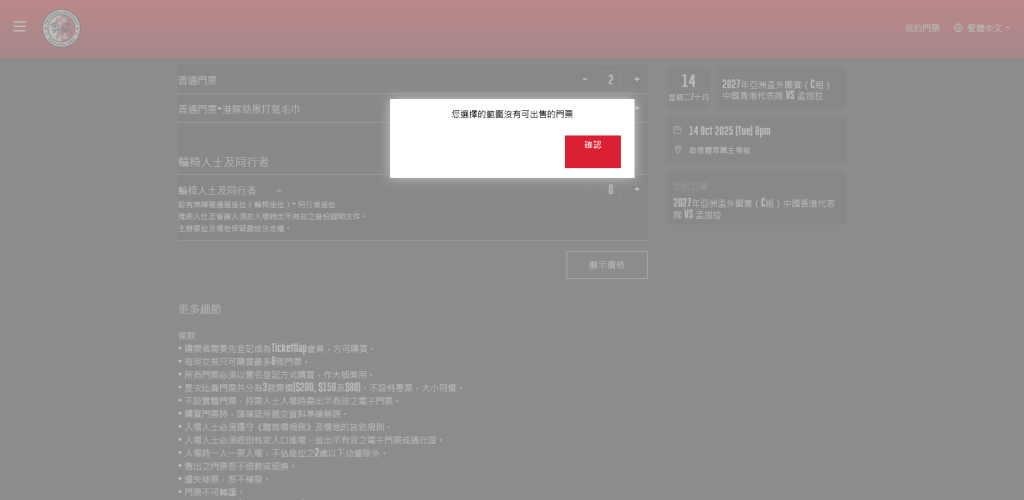Click the wheelchair quantity field showing 0
This screenshot has width=1024, height=500.
point(611,189)
